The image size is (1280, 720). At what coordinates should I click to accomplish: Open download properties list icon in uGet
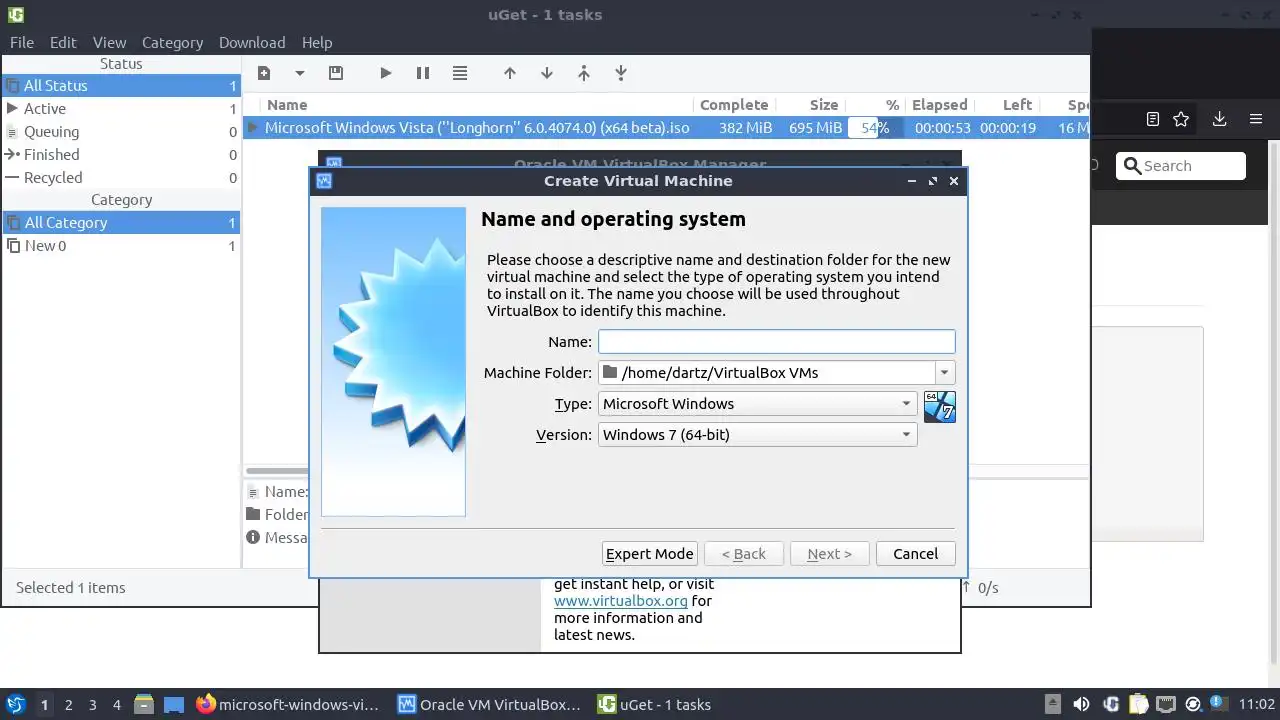point(460,73)
